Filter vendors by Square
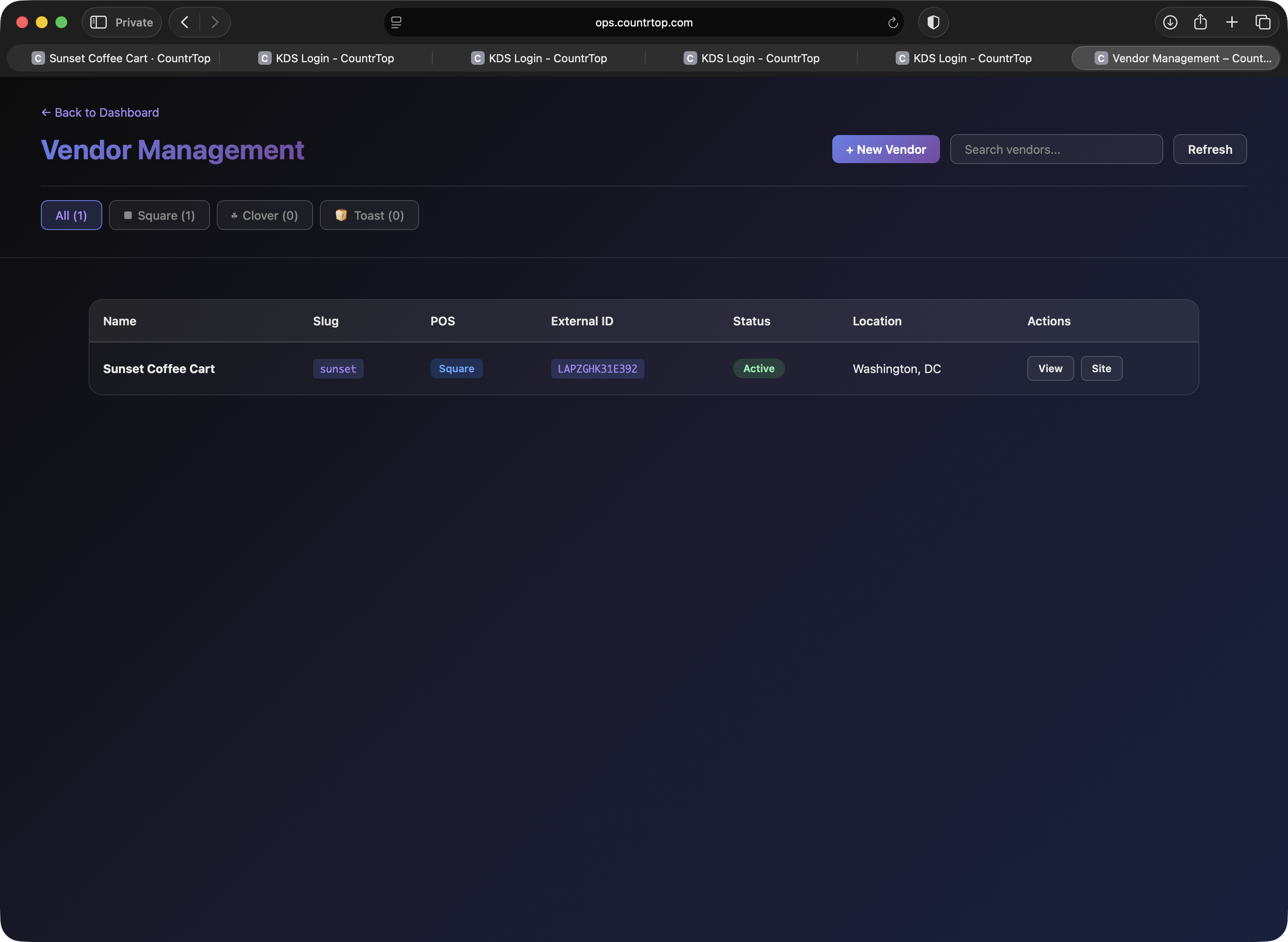The image size is (1288, 942). 159,215
